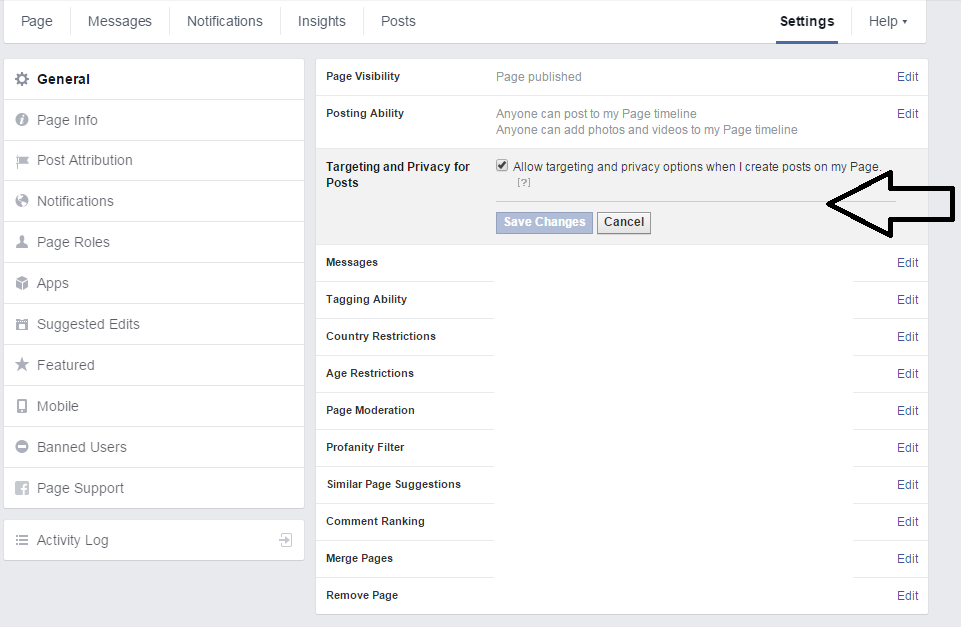Click the Page Info icon
961x627 pixels.
click(22, 120)
